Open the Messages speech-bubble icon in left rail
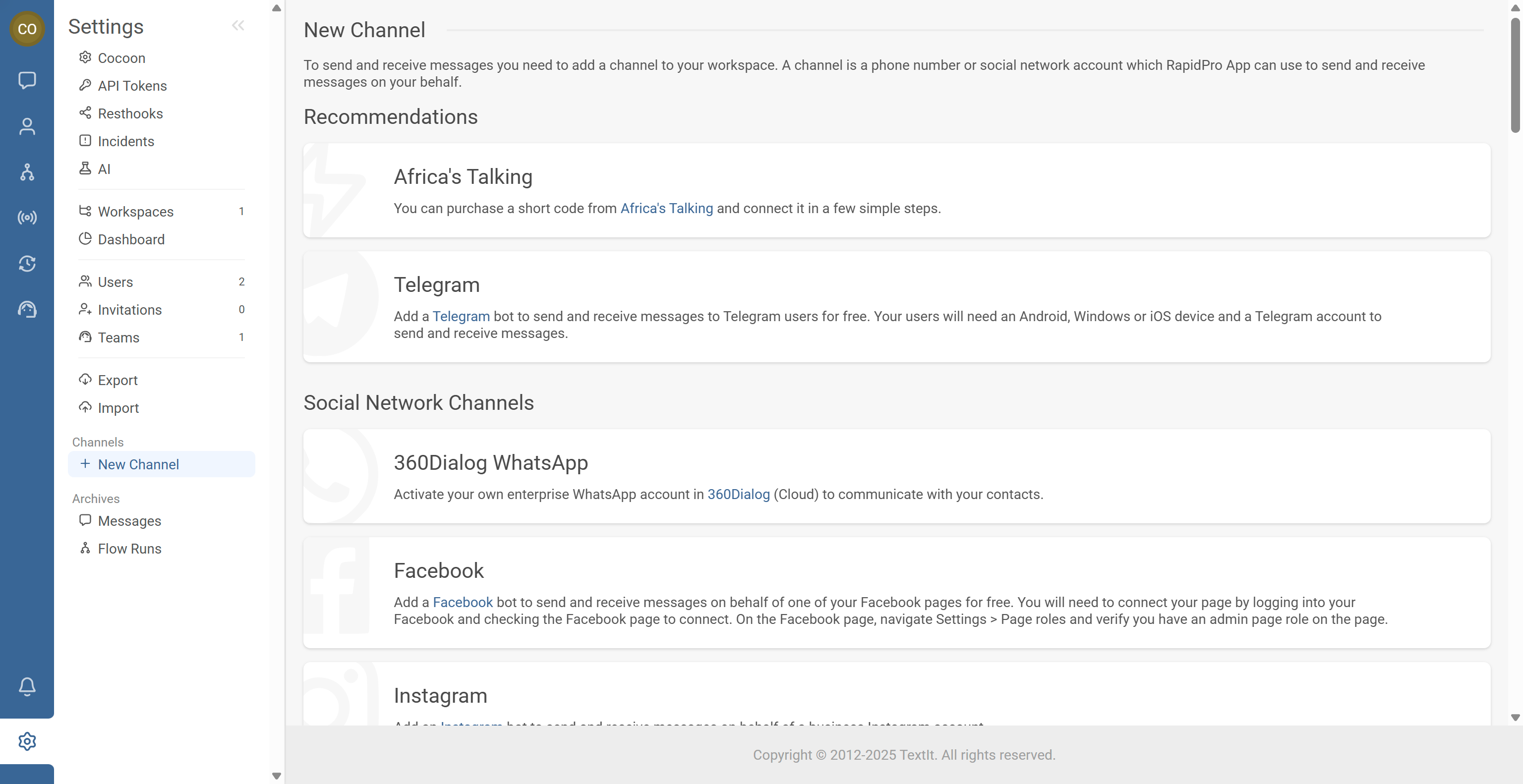1523x784 pixels. point(27,80)
